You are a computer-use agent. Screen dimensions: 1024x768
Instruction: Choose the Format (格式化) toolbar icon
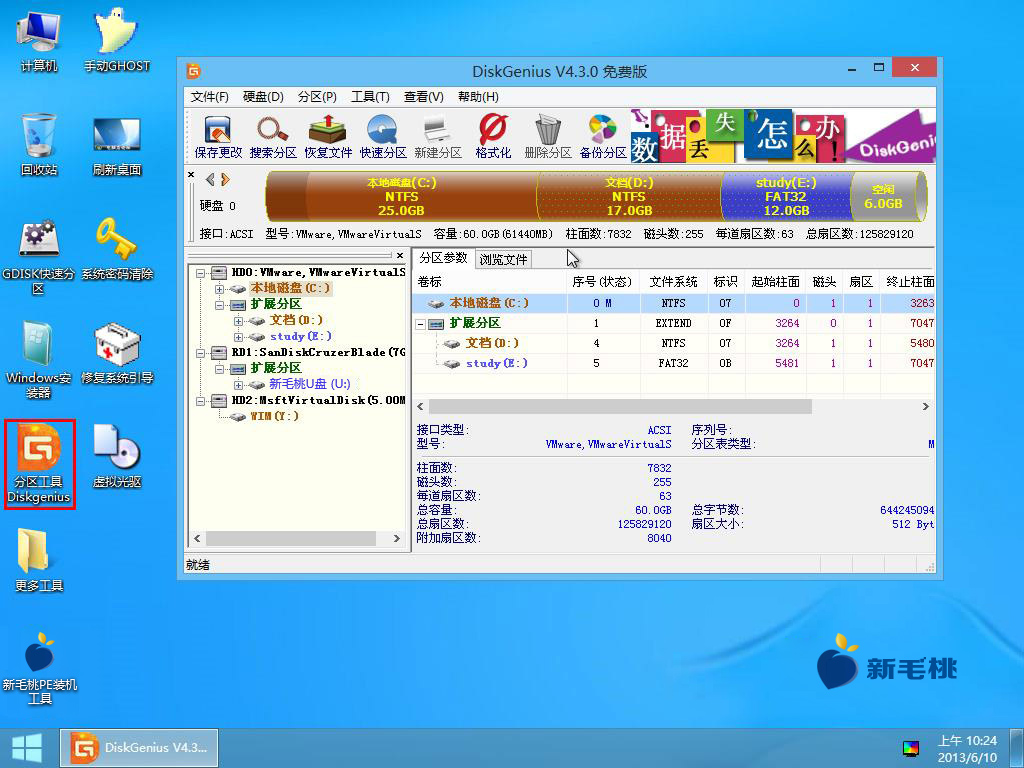(x=493, y=137)
